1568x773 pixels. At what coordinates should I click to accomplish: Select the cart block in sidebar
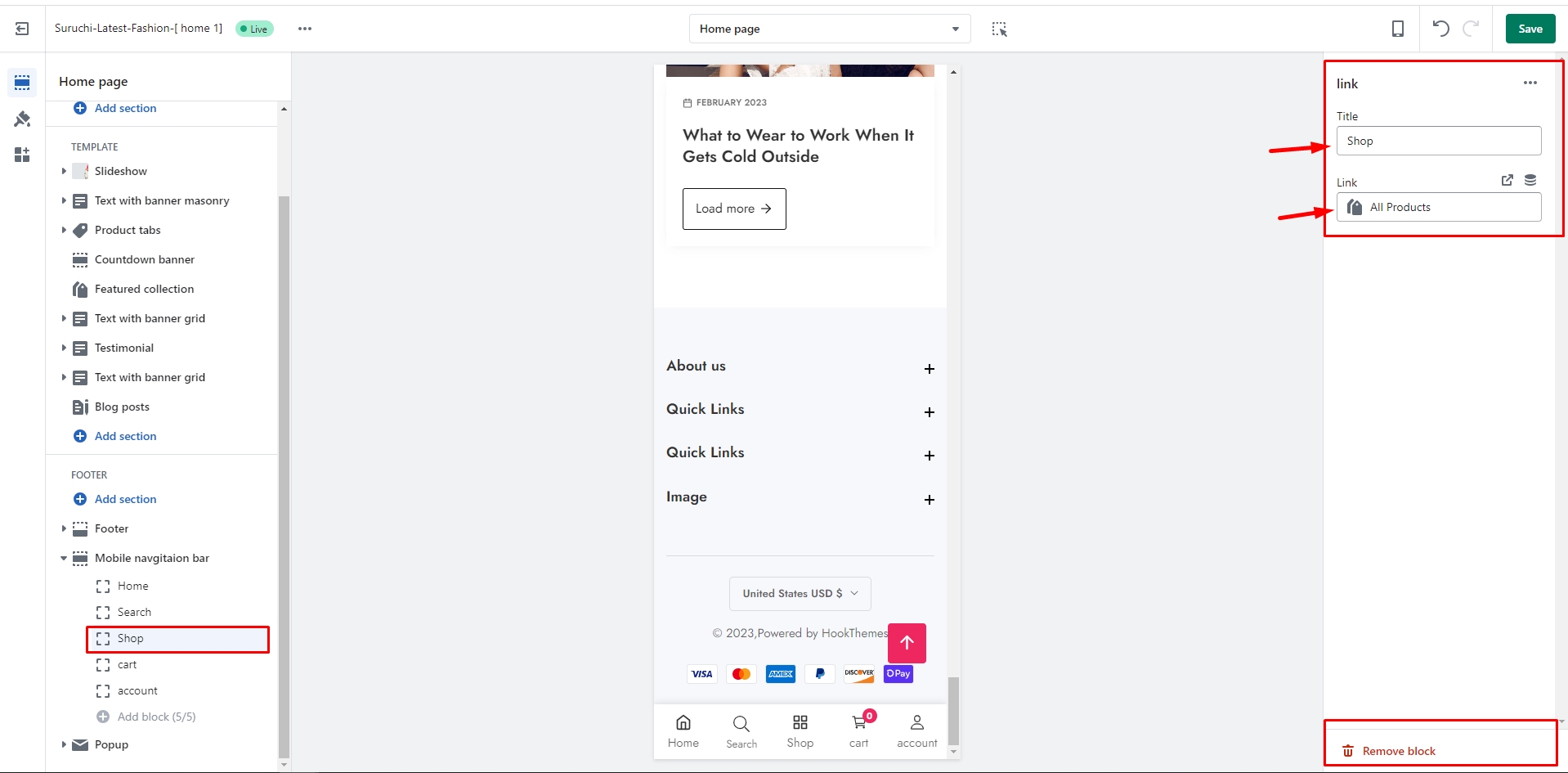pyautogui.click(x=128, y=665)
